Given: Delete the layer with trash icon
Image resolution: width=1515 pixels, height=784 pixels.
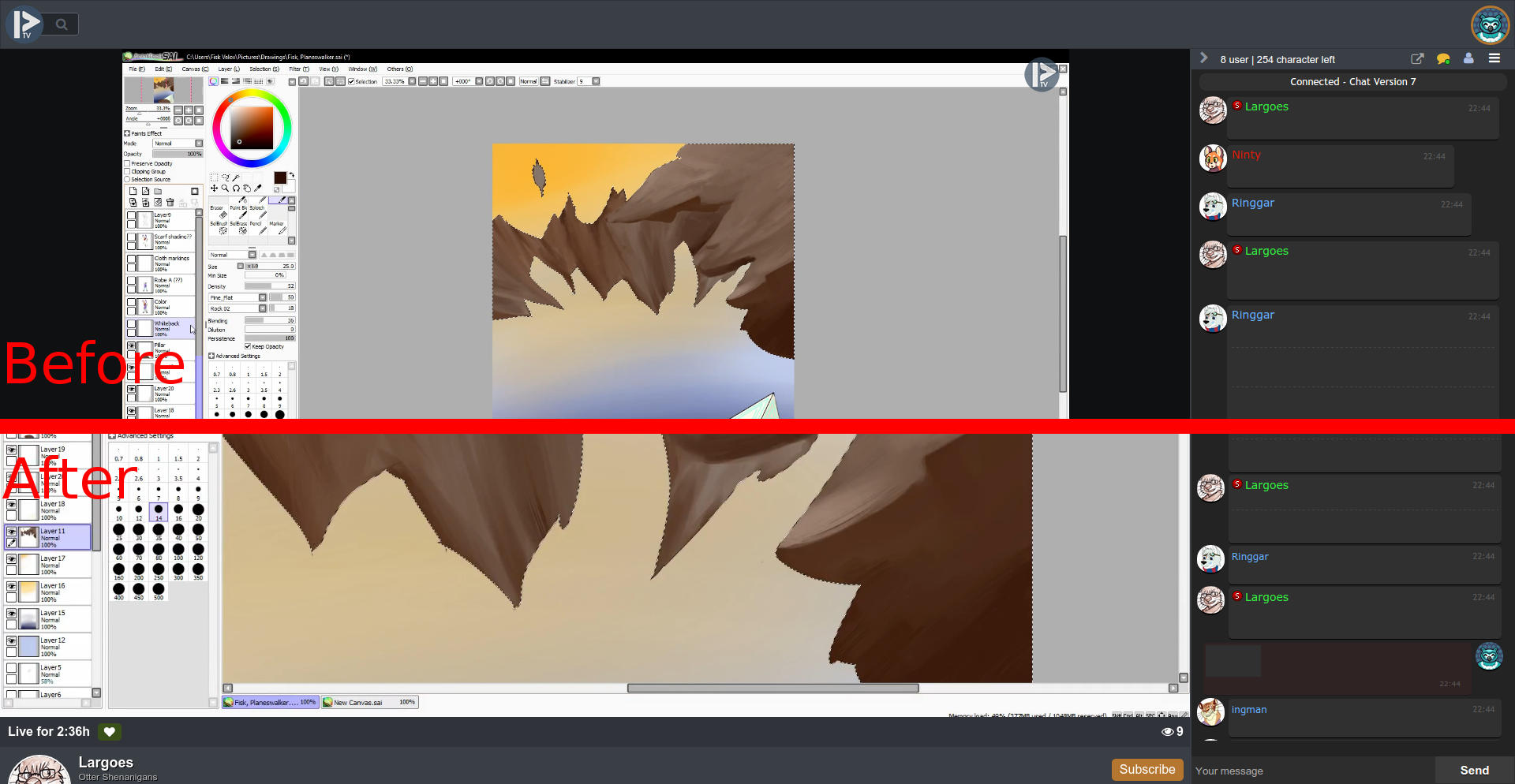Looking at the screenshot, I should click(x=170, y=203).
